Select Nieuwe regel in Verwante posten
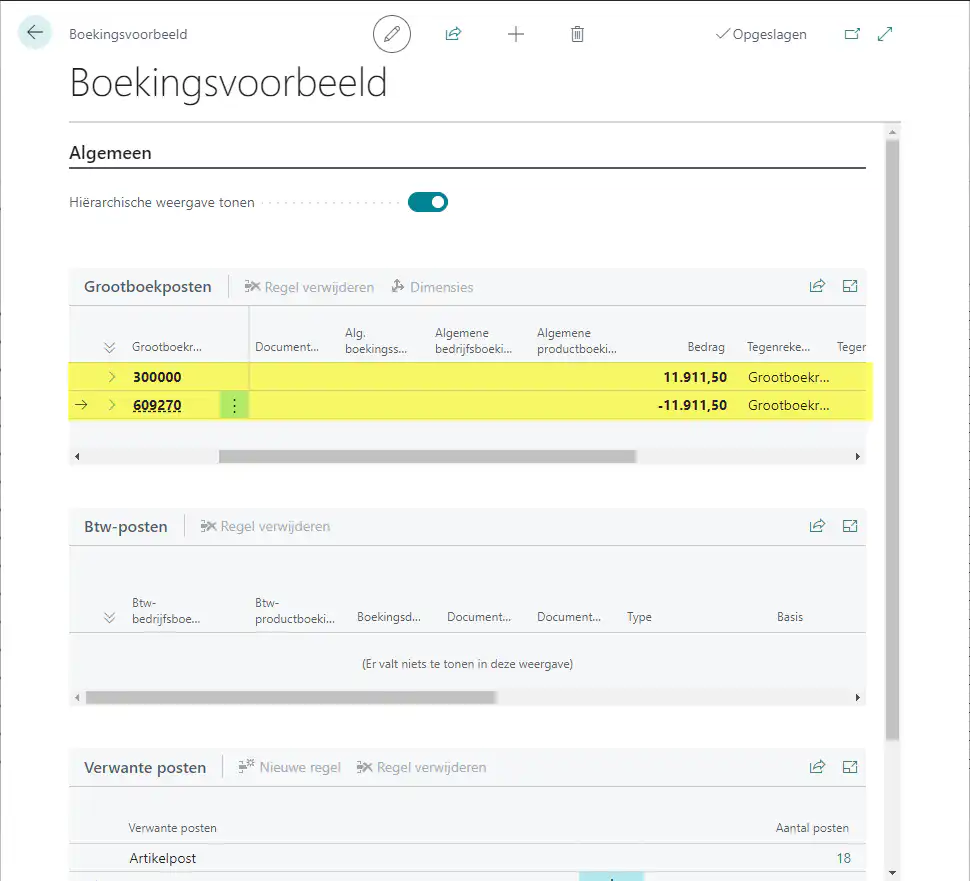This screenshot has width=970, height=881. [289, 767]
